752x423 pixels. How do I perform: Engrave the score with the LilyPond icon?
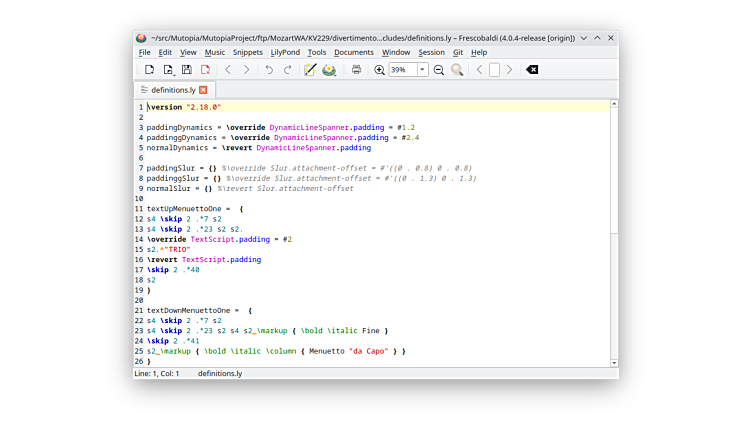pyautogui.click(x=329, y=70)
